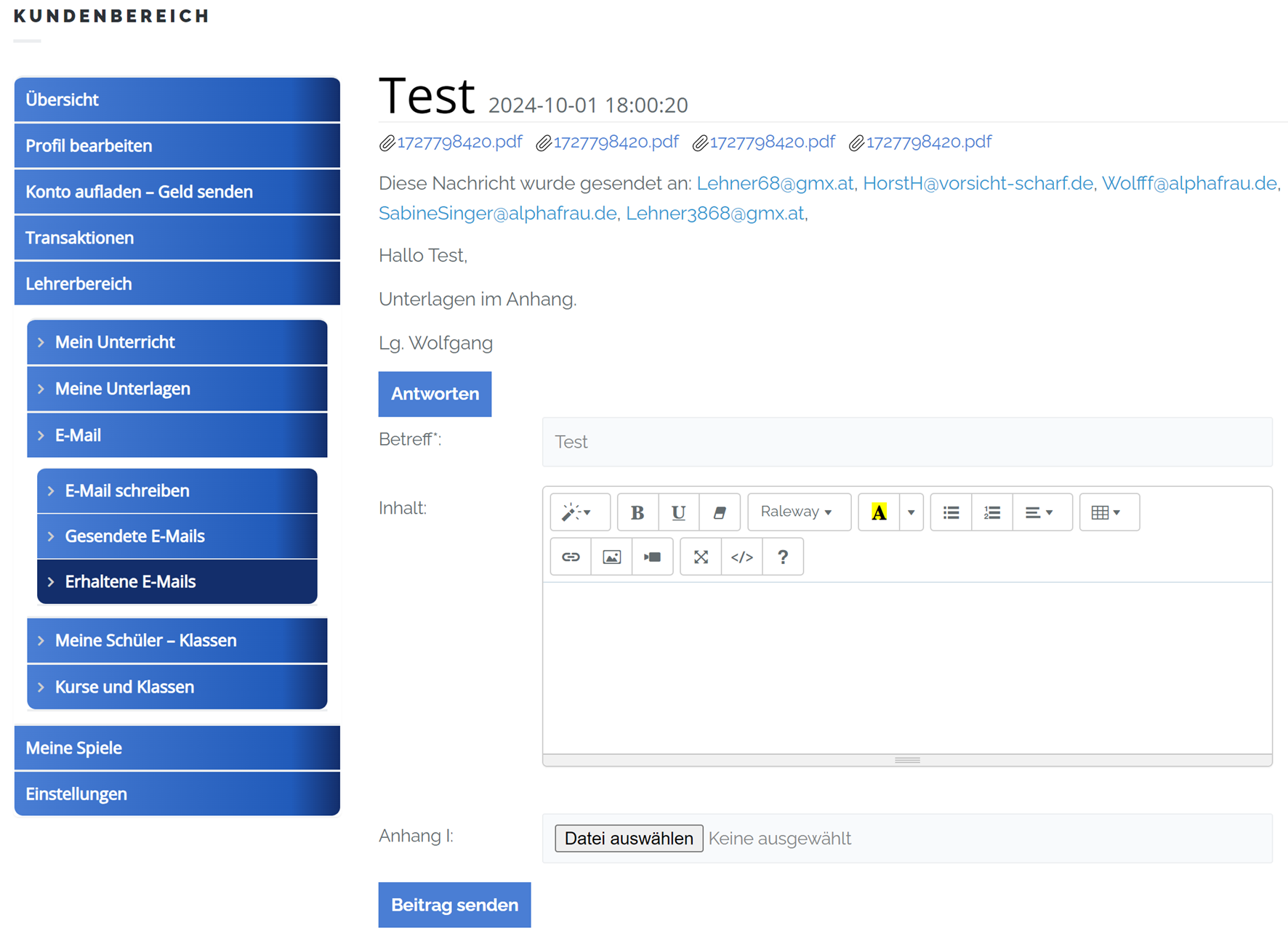Click the Beitrag senden button
The image size is (1288, 936).
point(454,905)
